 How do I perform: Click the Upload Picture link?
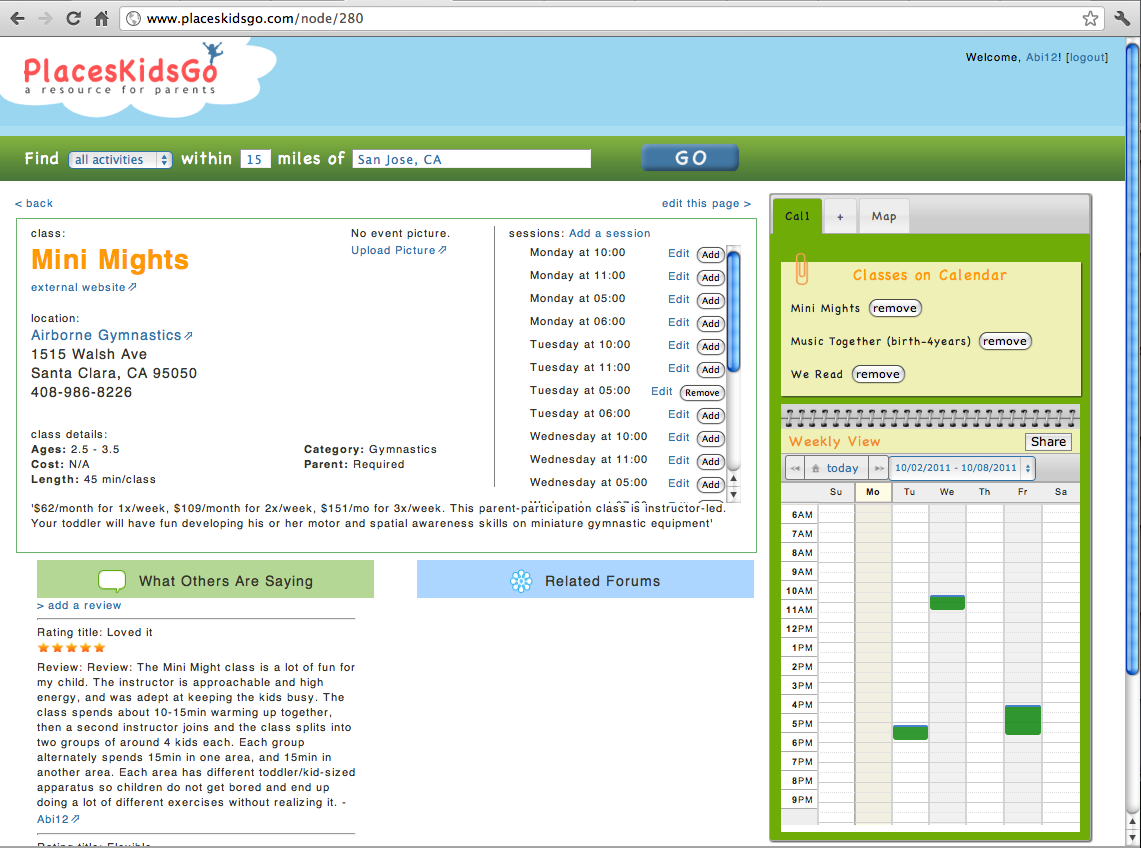click(399, 250)
